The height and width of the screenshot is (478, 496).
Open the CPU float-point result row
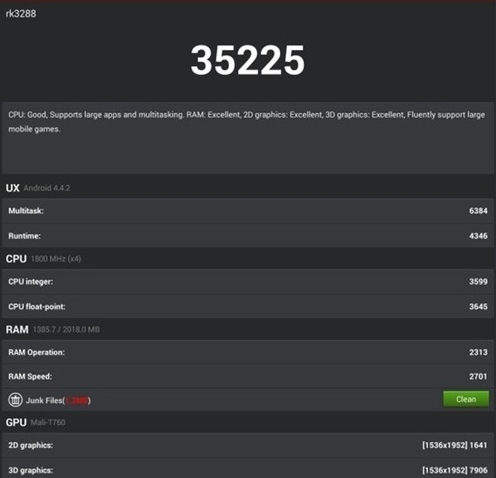point(248,306)
